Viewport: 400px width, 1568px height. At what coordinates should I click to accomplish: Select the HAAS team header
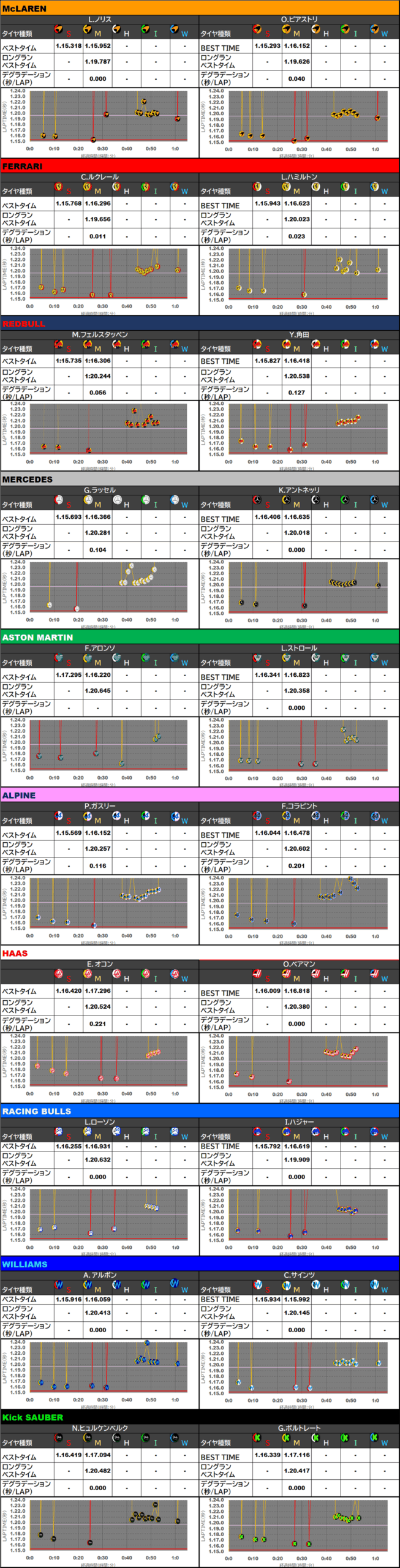200,953
